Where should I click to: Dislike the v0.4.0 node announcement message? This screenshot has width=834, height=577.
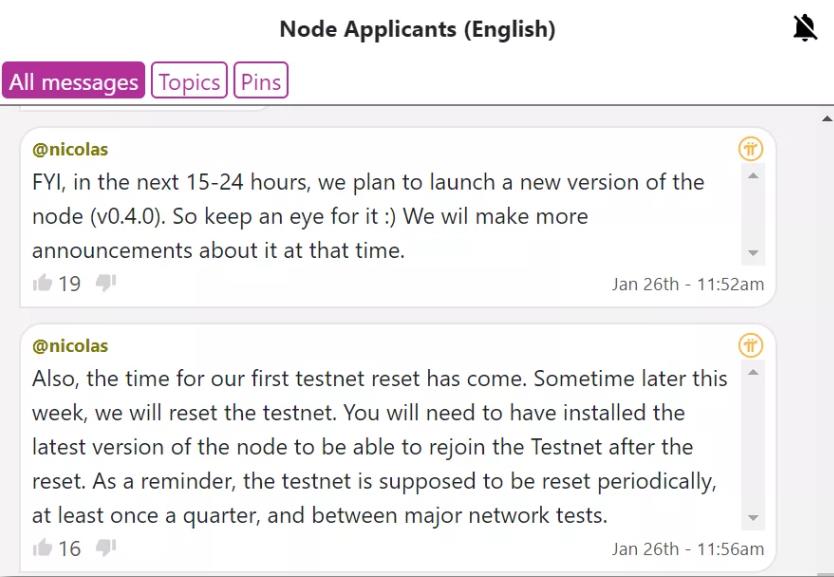click(106, 283)
